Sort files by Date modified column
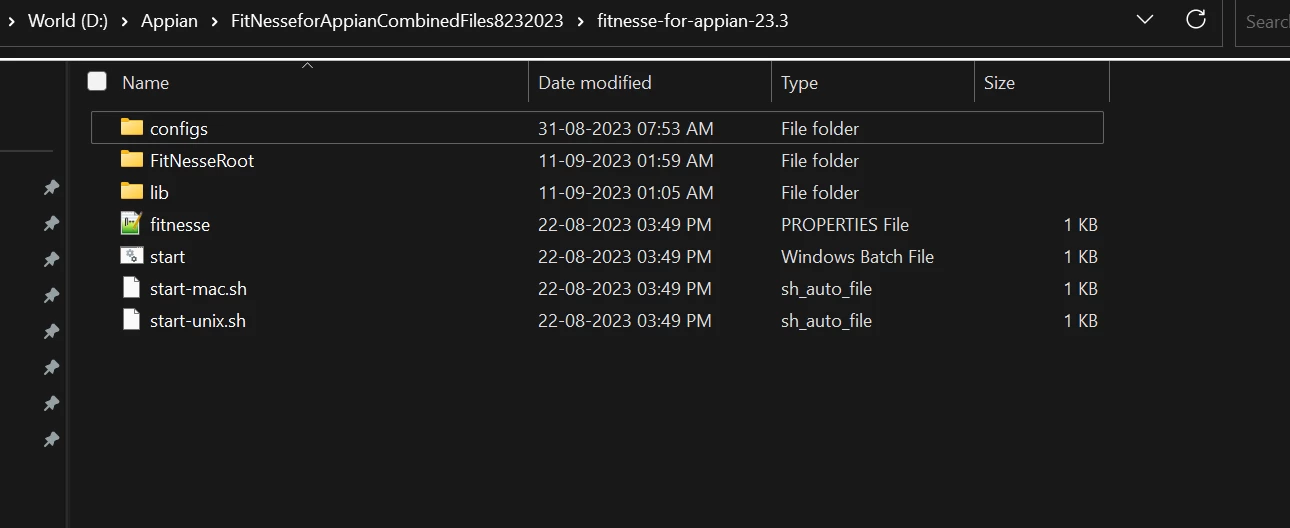This screenshot has width=1290, height=528. (595, 83)
